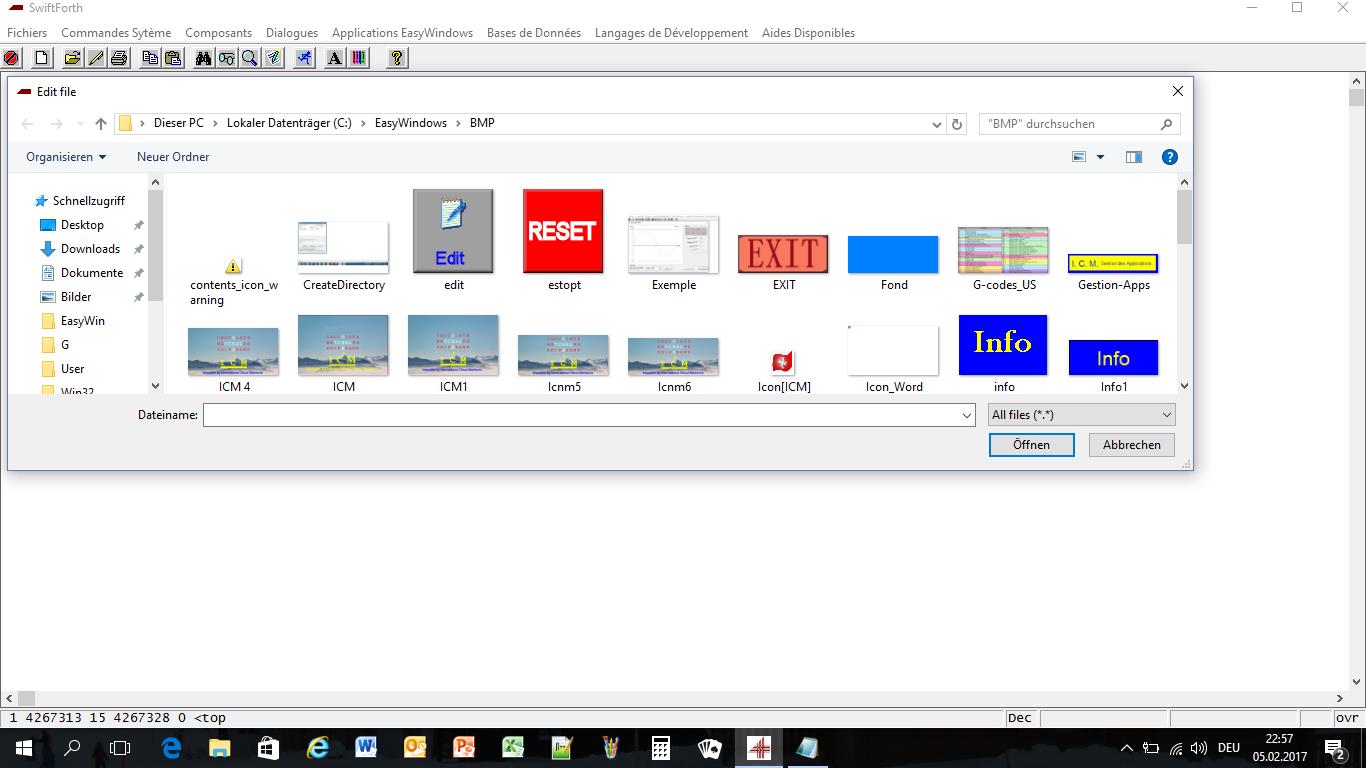Click the eyeglasses toolbar icon

(x=227, y=58)
